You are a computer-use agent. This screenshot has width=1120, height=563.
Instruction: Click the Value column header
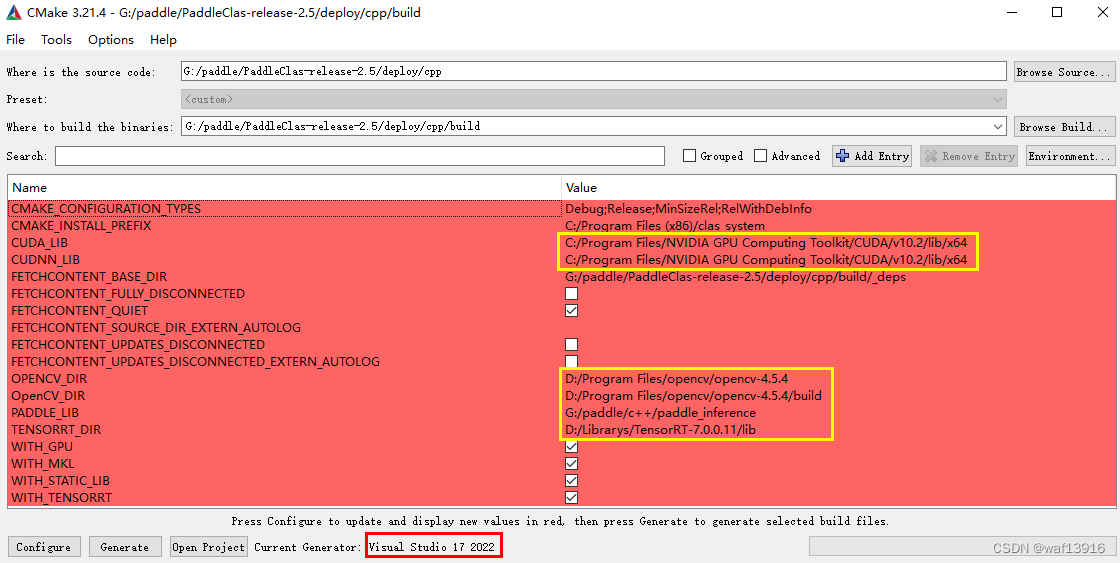pos(837,188)
